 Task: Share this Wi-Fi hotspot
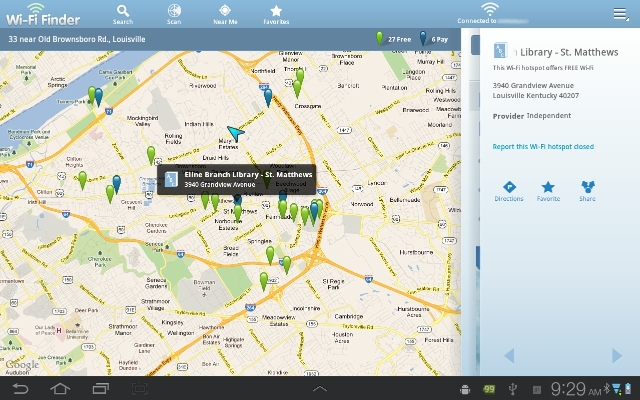click(x=587, y=191)
